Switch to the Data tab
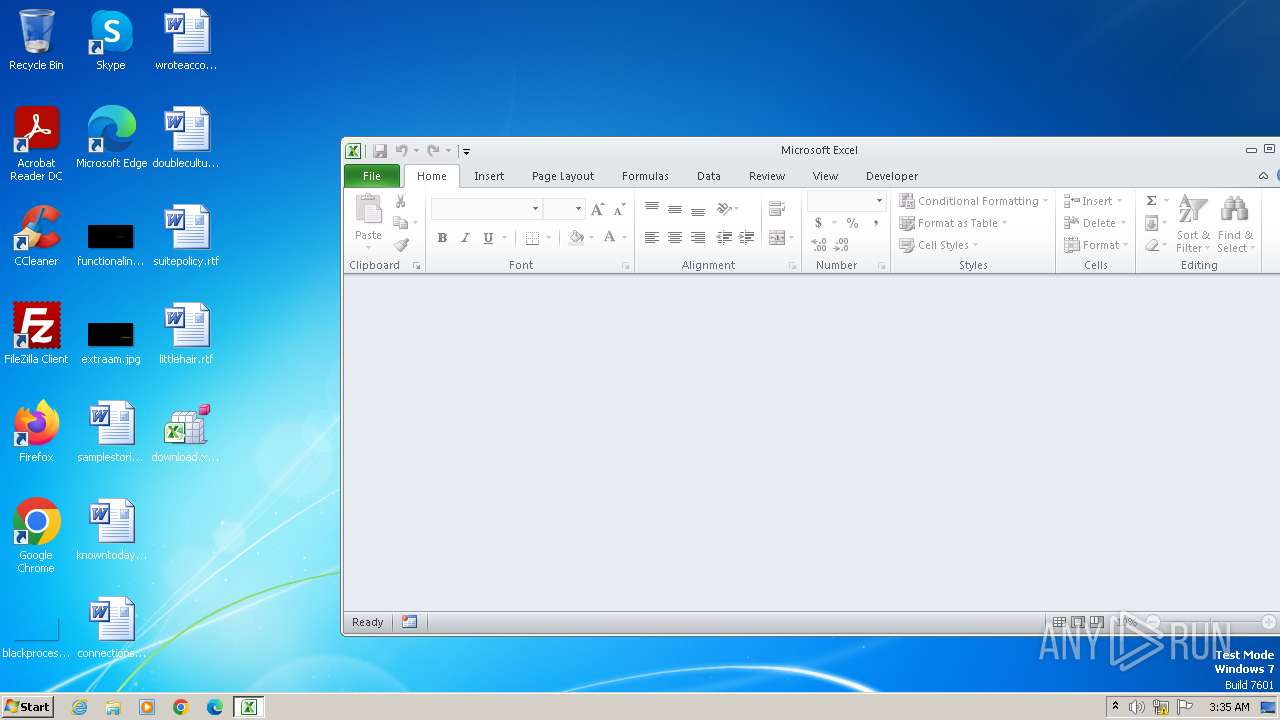Screen dimensions: 1280x720 click(x=709, y=176)
